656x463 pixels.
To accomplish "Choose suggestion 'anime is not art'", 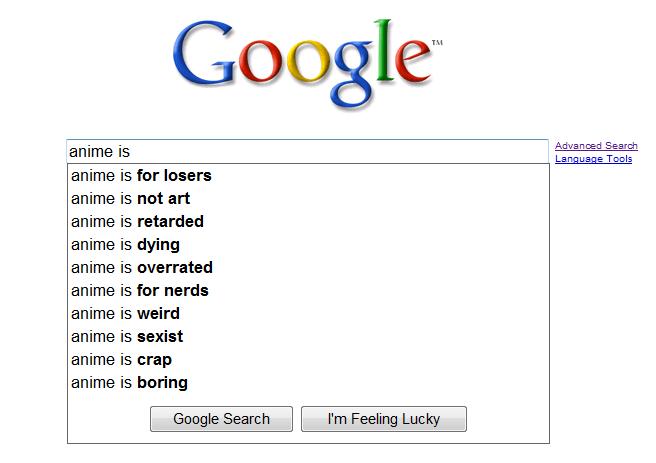I will pyautogui.click(x=130, y=199).
